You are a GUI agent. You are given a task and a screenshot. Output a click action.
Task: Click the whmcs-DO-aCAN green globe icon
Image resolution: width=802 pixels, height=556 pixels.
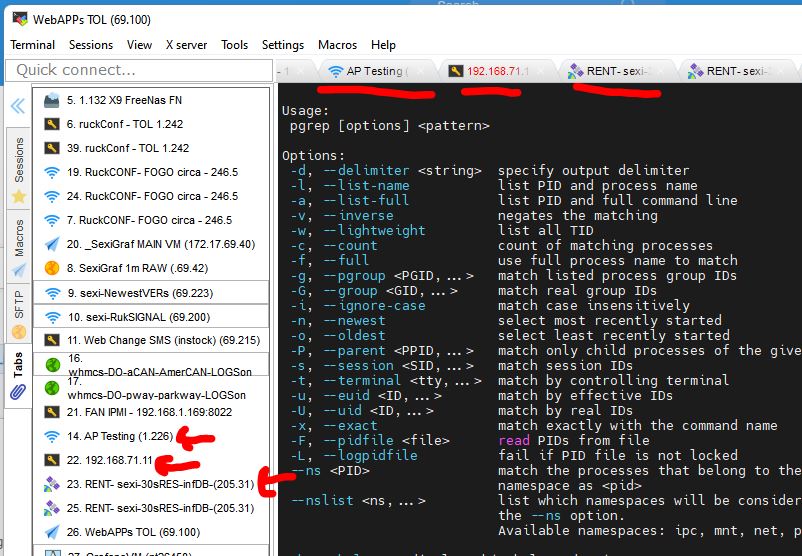(52, 364)
